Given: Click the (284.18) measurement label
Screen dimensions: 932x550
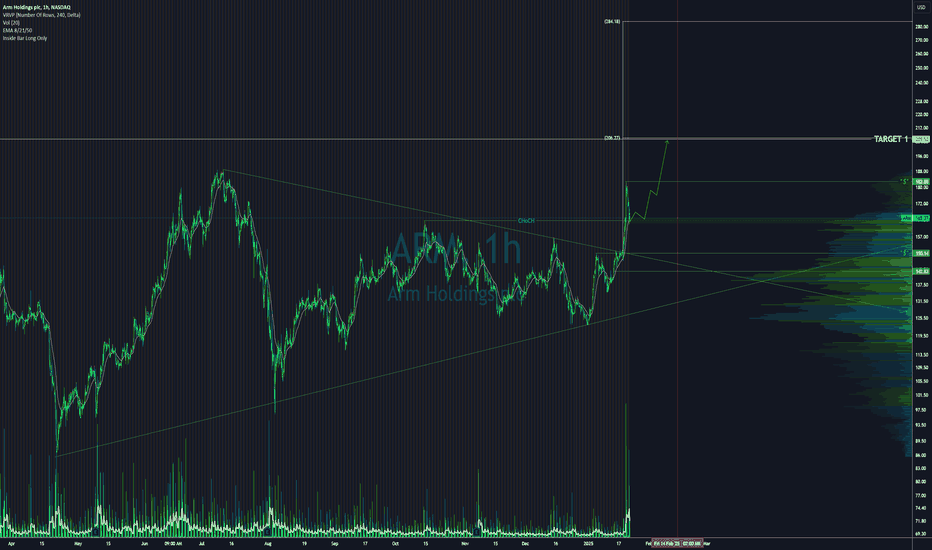Looking at the screenshot, I should coord(612,21).
